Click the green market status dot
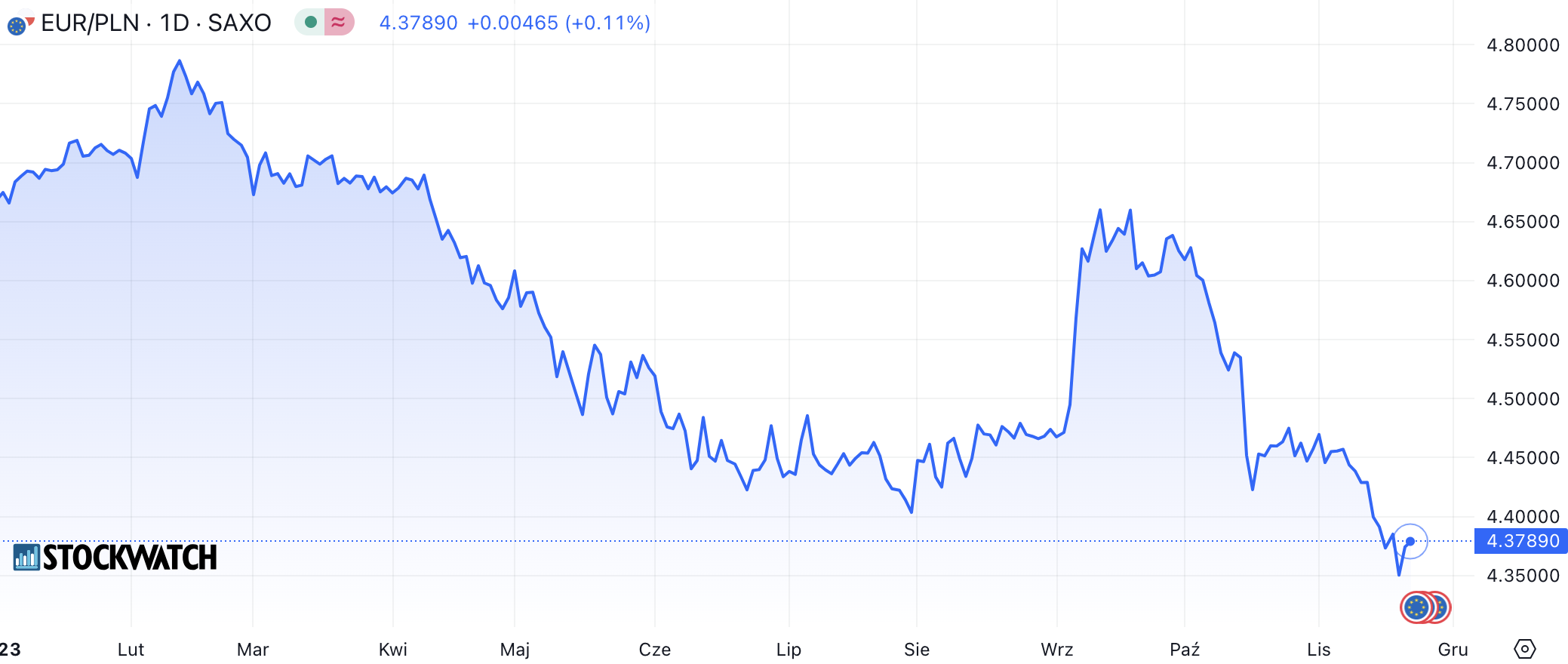 (x=310, y=23)
